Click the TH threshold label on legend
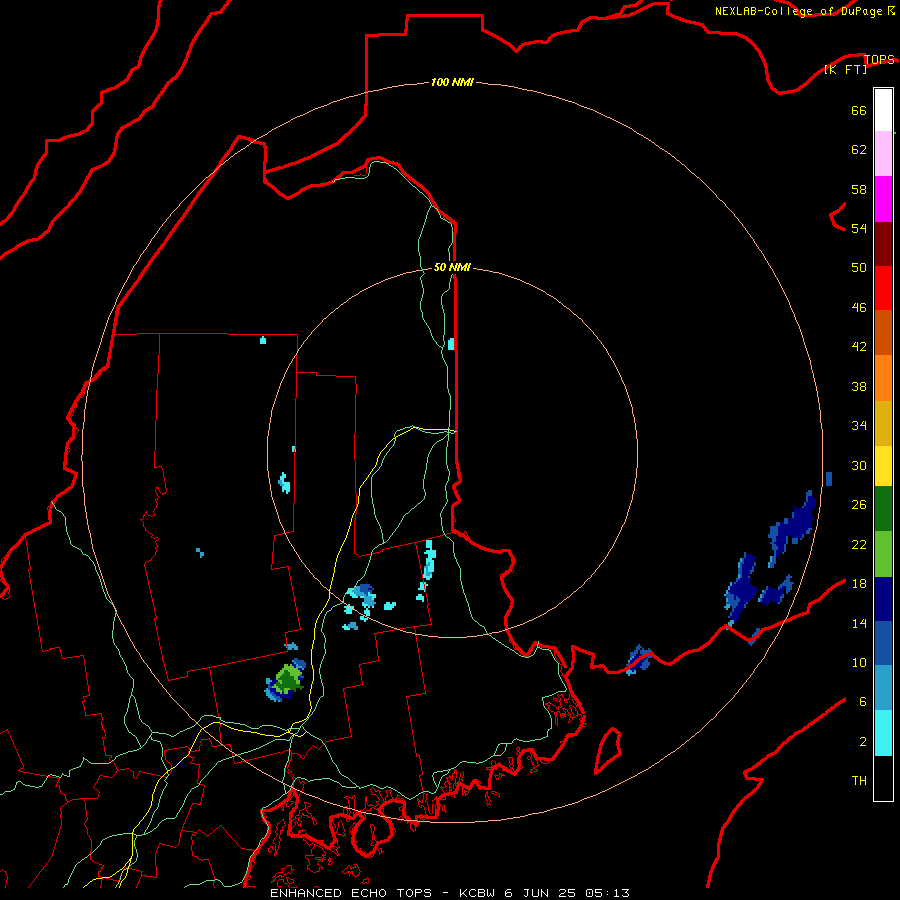The width and height of the screenshot is (900, 900). pos(859,781)
